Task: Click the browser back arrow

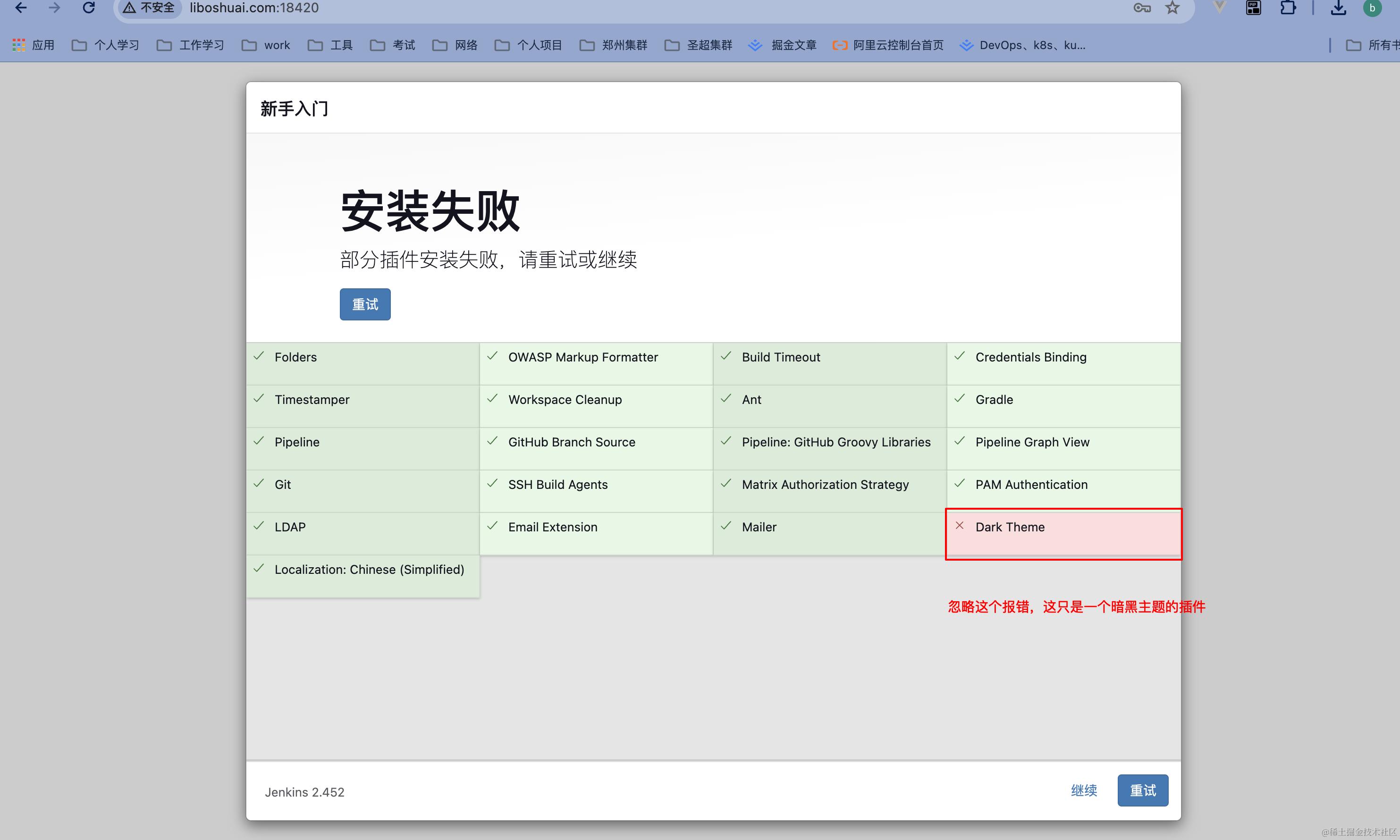Action: click(21, 8)
